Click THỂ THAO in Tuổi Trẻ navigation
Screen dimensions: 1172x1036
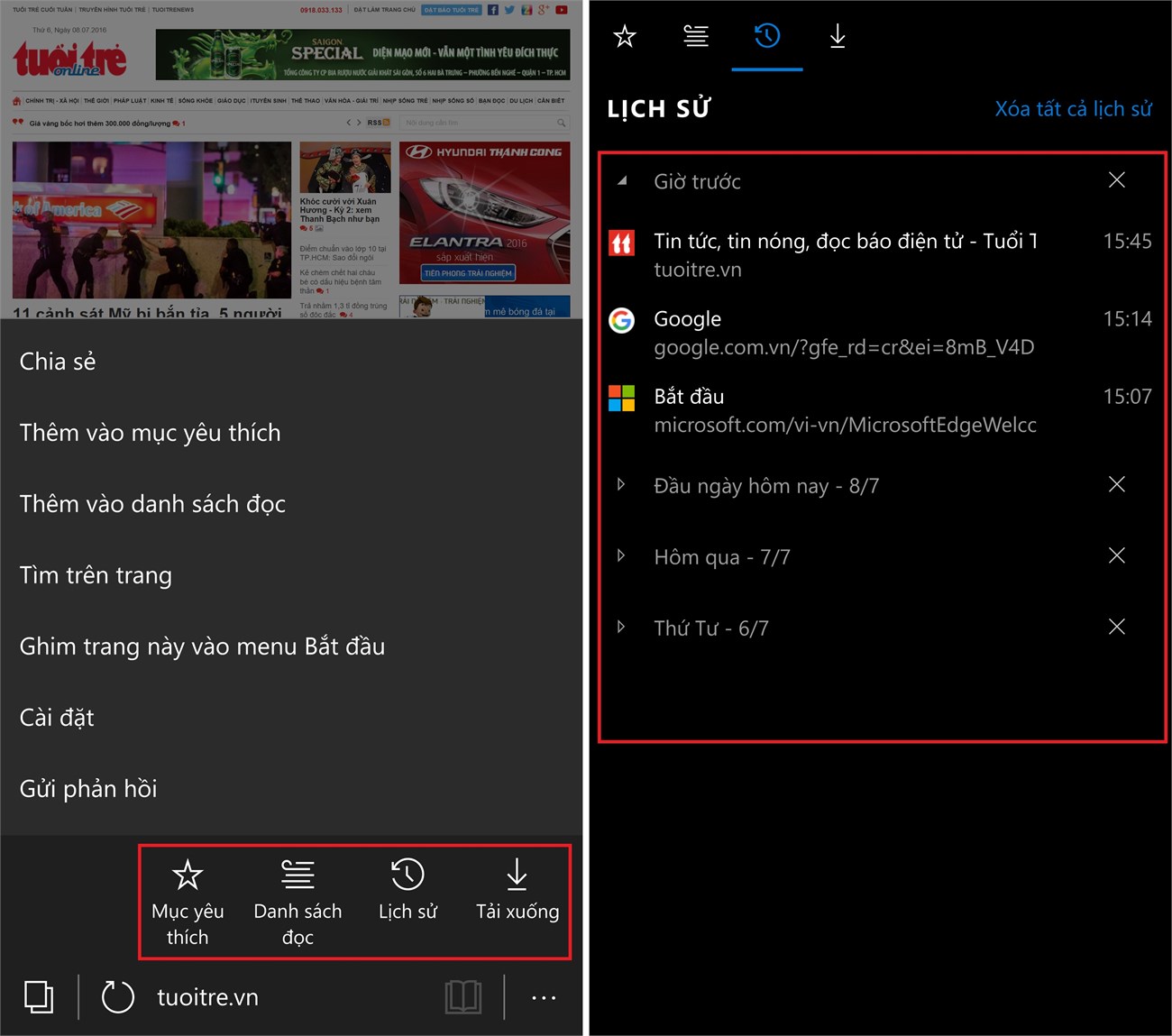306,101
